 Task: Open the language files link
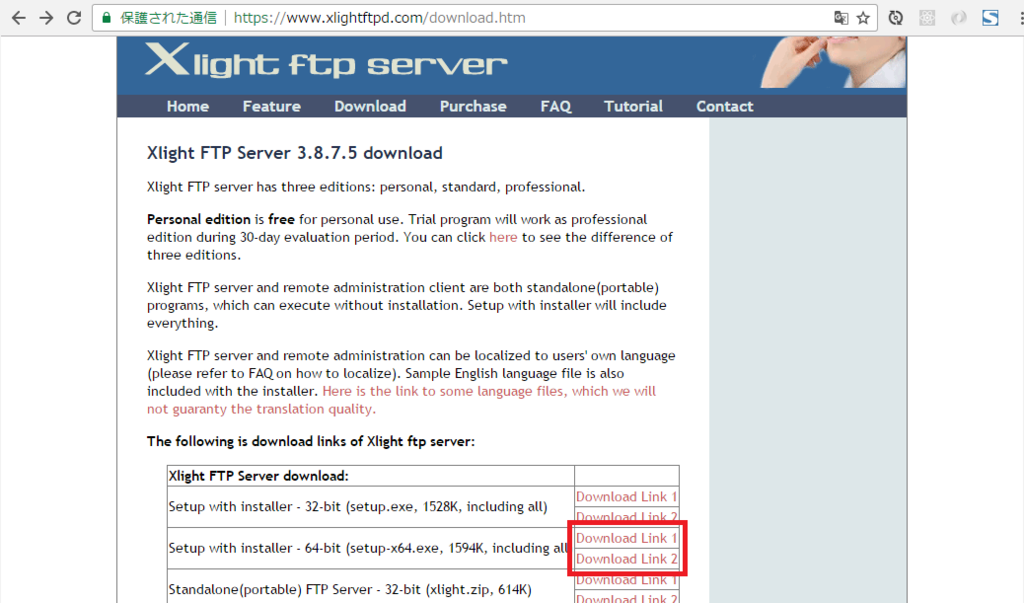tap(401, 400)
